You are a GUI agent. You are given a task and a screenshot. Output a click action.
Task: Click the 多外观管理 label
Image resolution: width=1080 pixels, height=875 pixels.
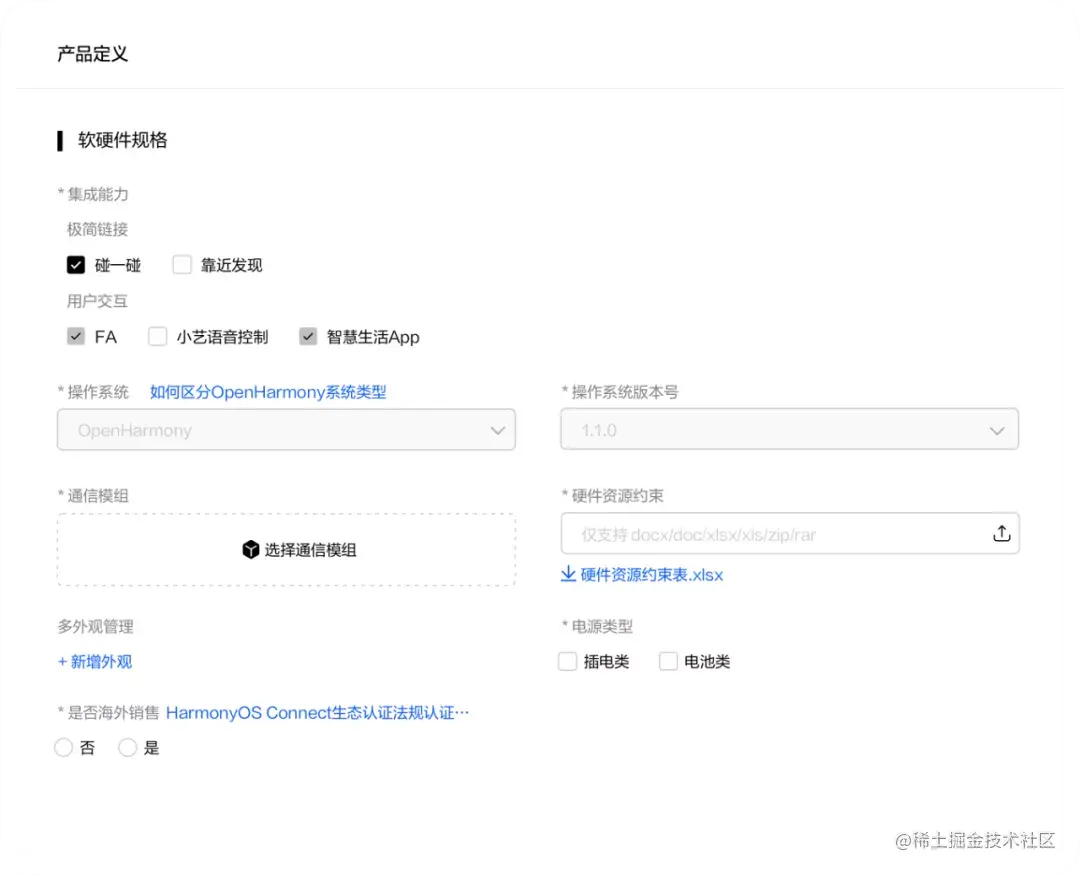(x=95, y=626)
